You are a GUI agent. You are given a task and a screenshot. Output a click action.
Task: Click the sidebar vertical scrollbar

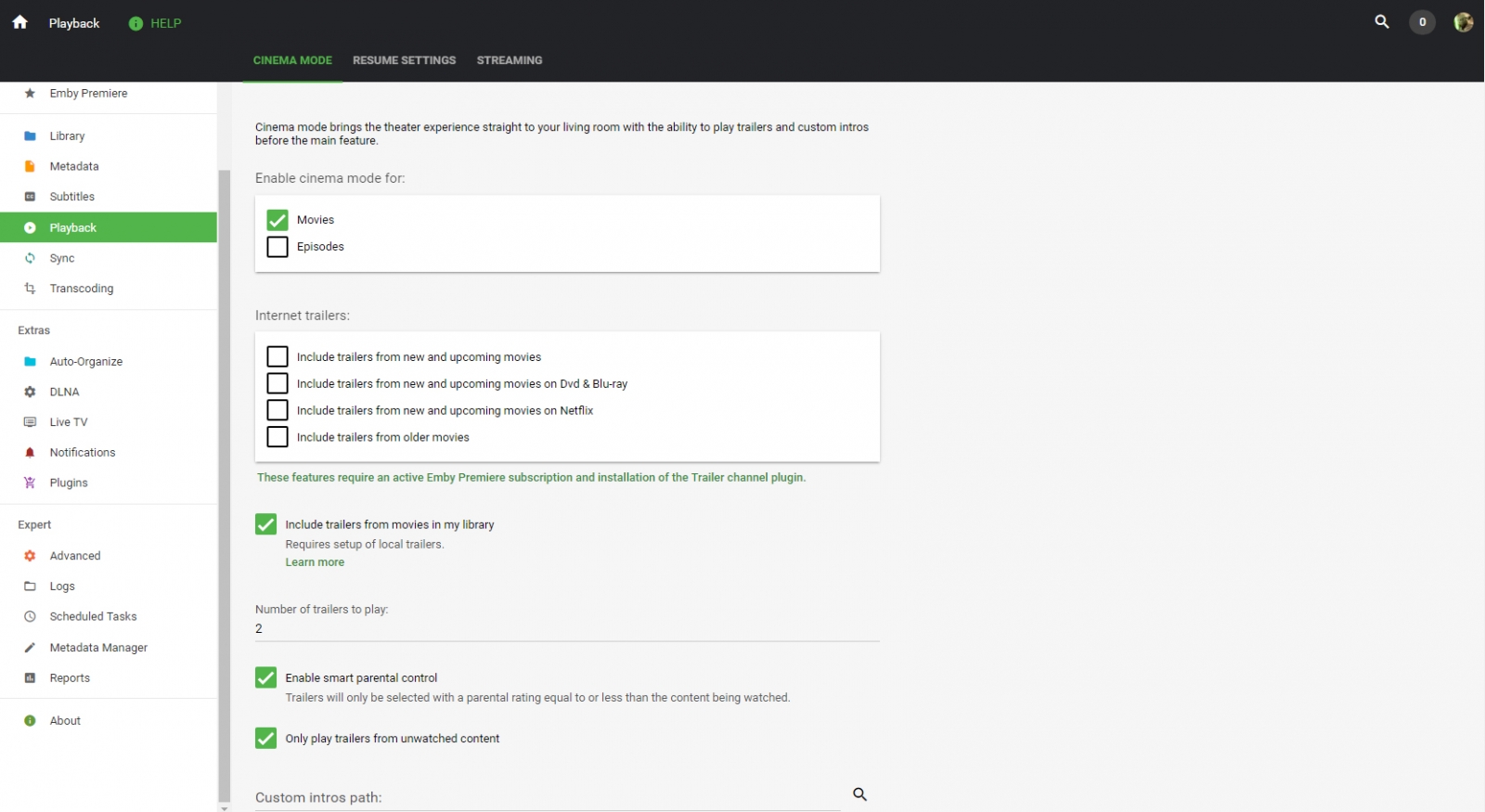coord(224,485)
